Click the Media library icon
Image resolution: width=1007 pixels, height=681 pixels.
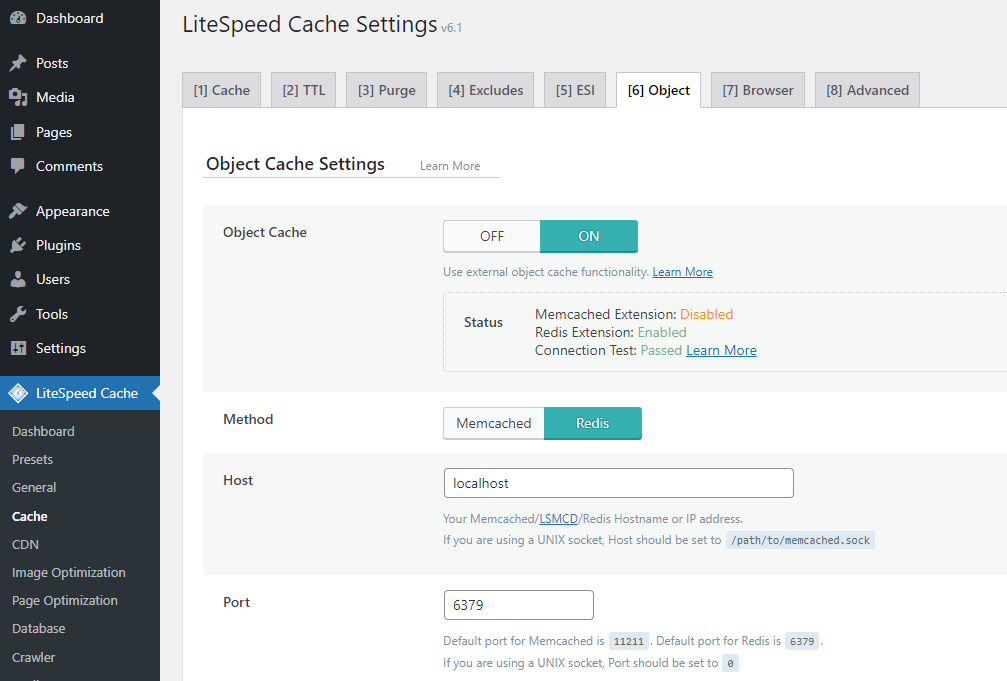(18, 98)
